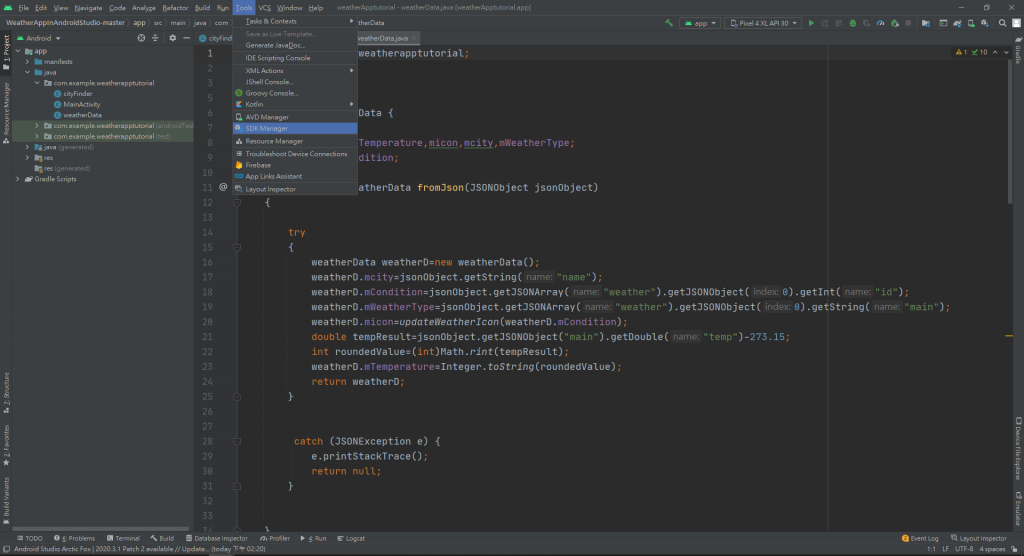The width and height of the screenshot is (1024, 556).
Task: Click the Run Anything window icon in toolbar
Action: pyautogui.click(x=943, y=23)
